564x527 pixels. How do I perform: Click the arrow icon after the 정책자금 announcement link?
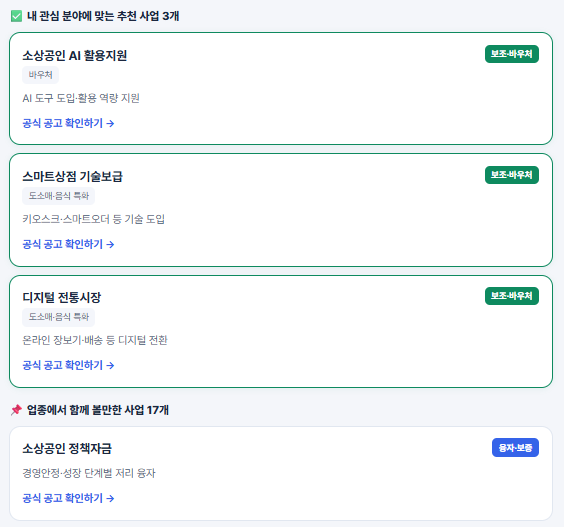[x=110, y=499]
